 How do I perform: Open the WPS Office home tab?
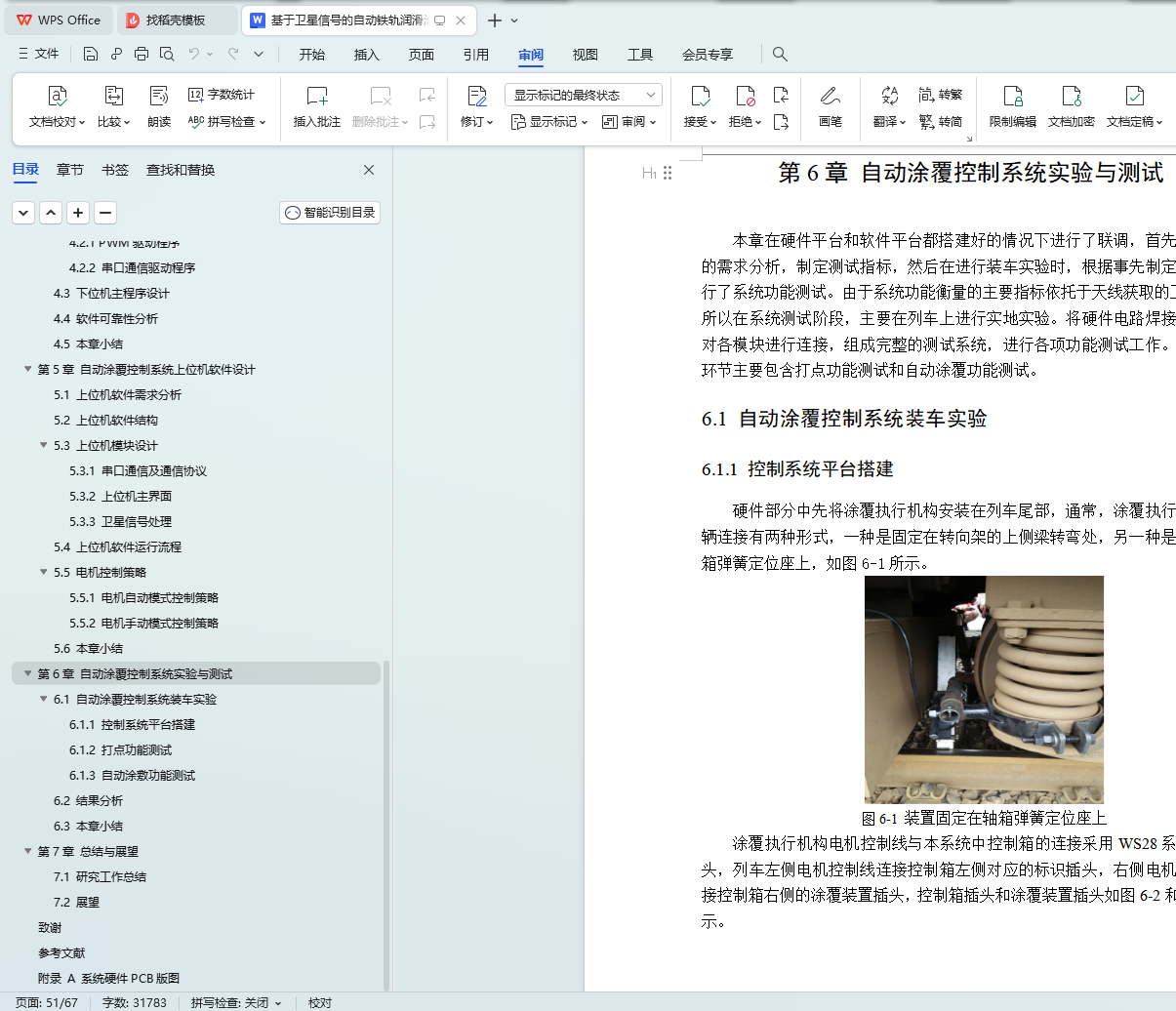(59, 20)
